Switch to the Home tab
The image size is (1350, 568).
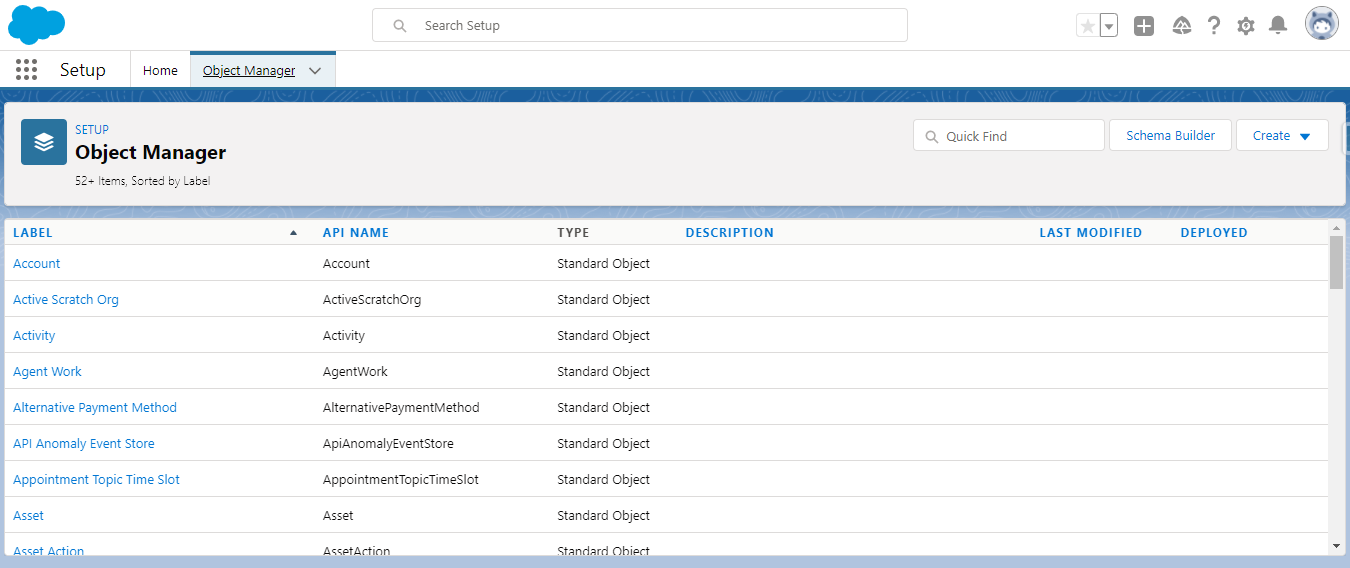click(x=160, y=70)
